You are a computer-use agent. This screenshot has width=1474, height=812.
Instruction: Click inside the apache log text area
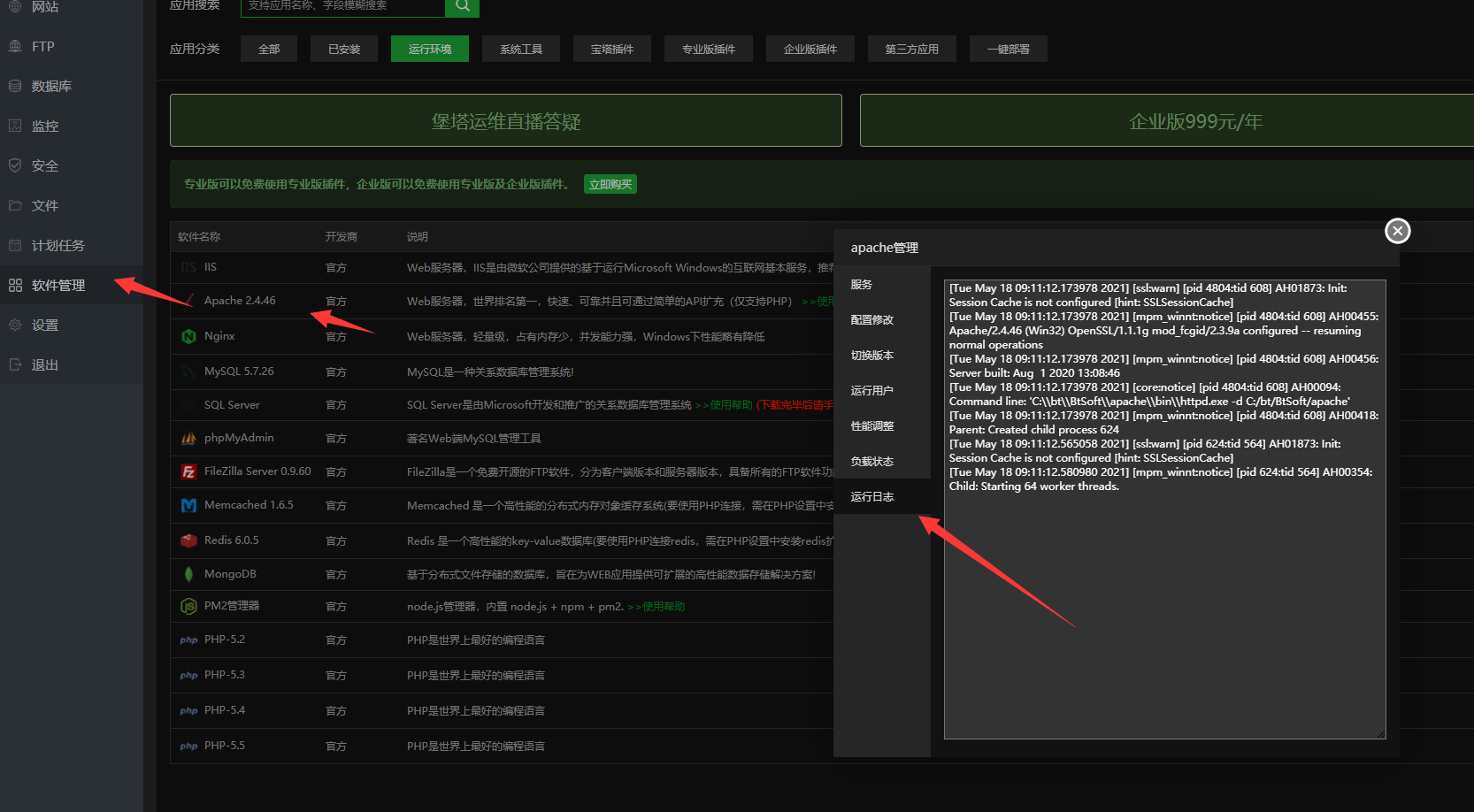[x=1165, y=509]
